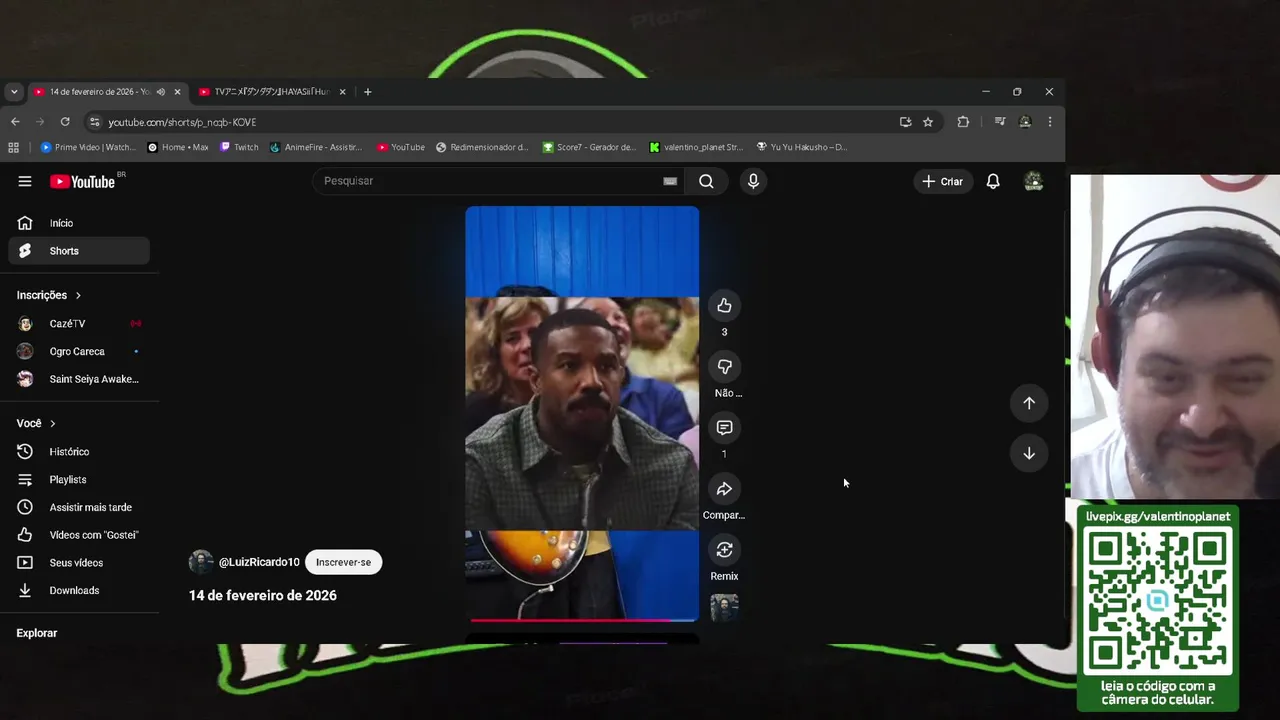
Task: Open Twitch bookmark
Action: (x=239, y=147)
